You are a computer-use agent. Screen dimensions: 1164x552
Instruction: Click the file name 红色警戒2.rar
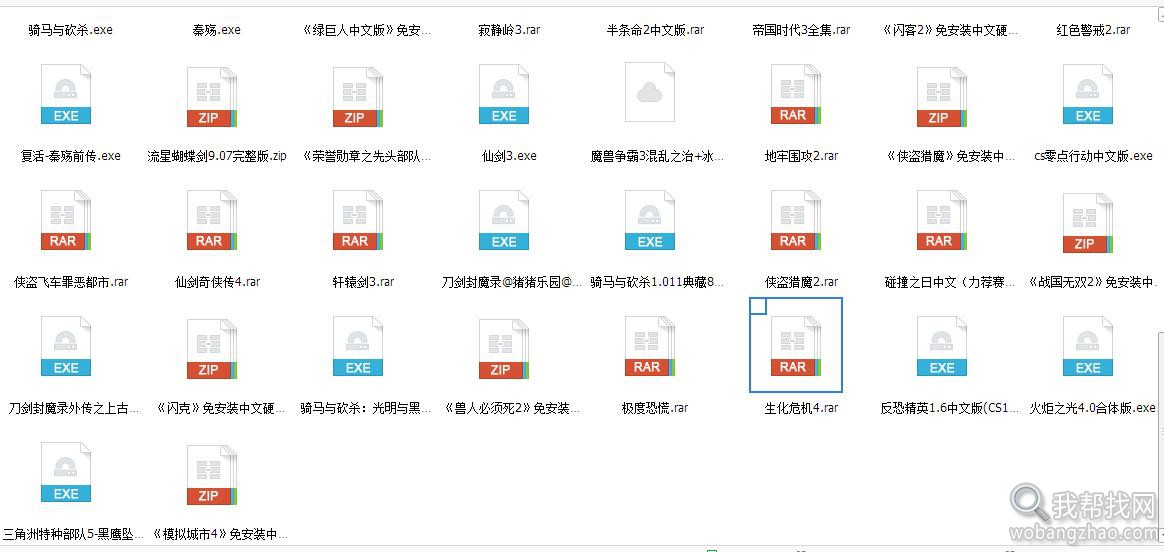pos(1093,30)
